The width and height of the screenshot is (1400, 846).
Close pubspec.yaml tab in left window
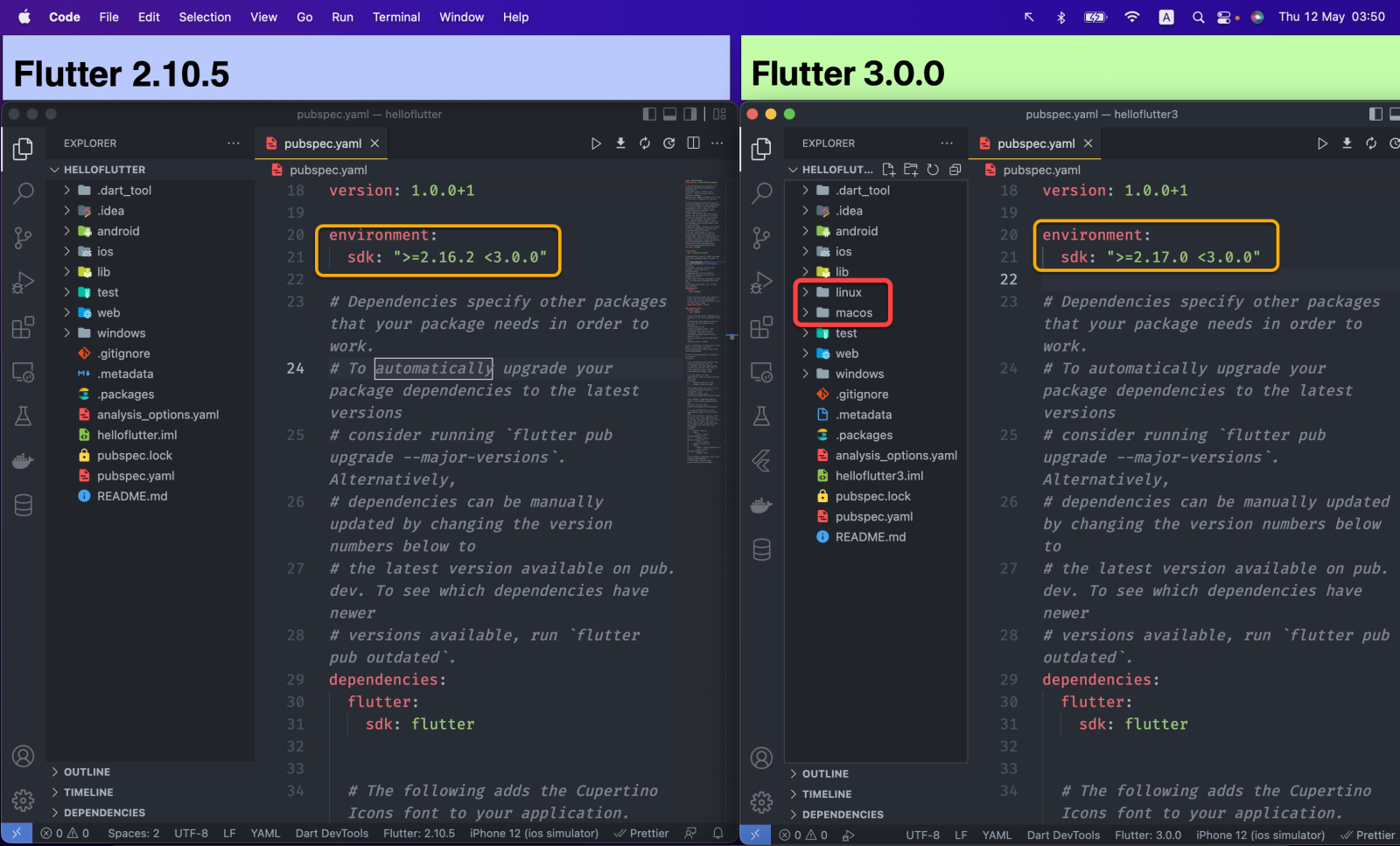374,143
